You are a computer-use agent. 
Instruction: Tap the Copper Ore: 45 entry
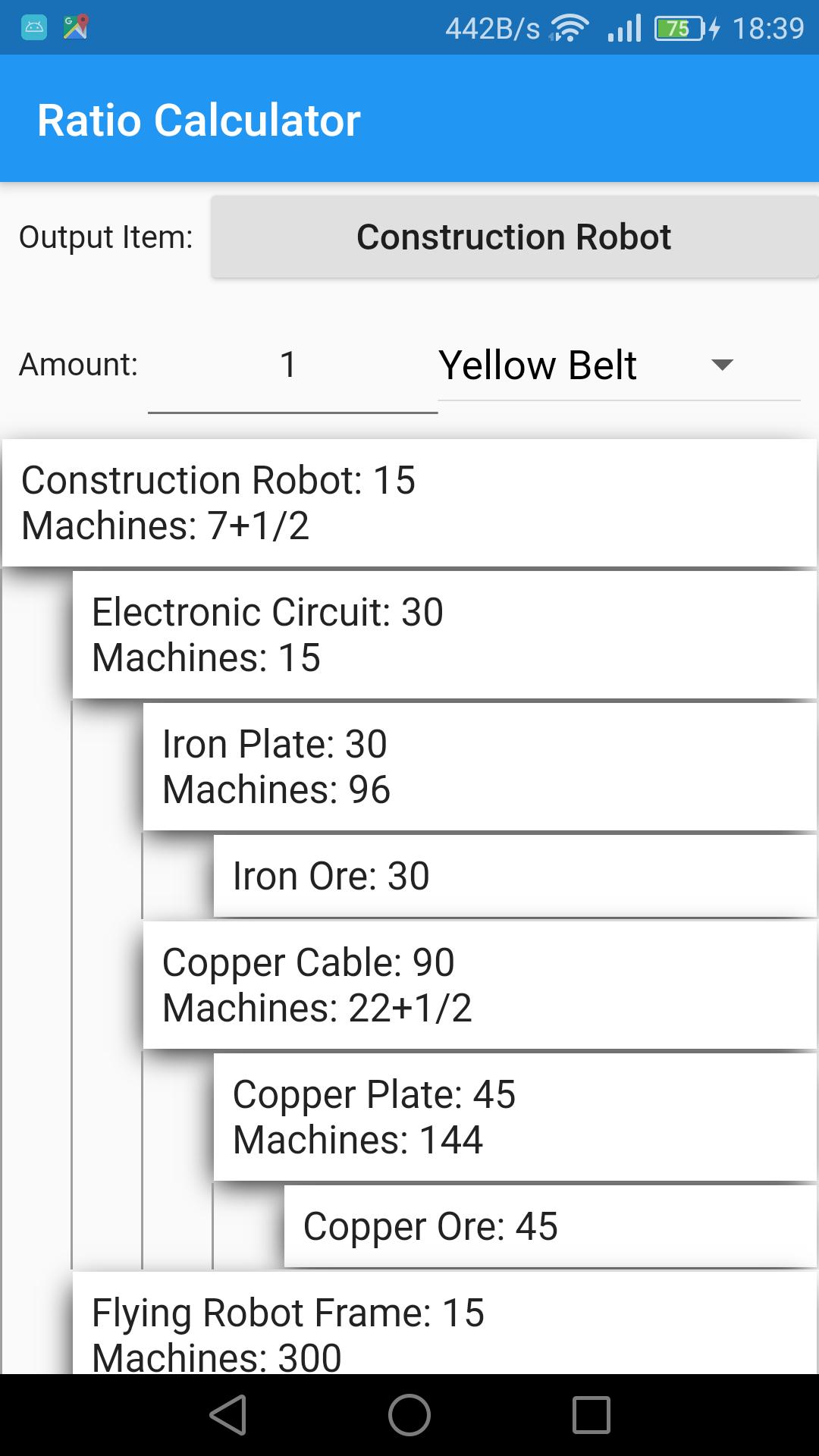[551, 1226]
